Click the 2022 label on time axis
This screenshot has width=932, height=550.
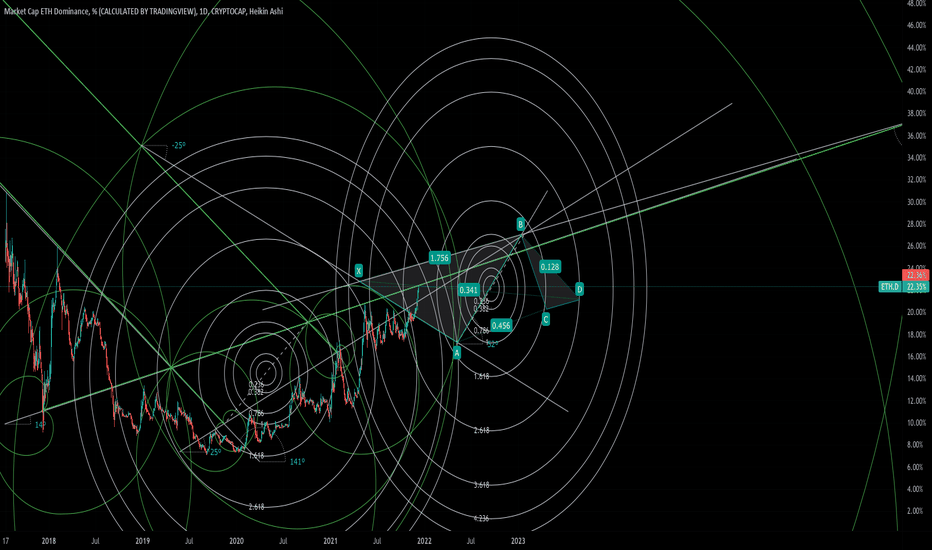[424, 541]
